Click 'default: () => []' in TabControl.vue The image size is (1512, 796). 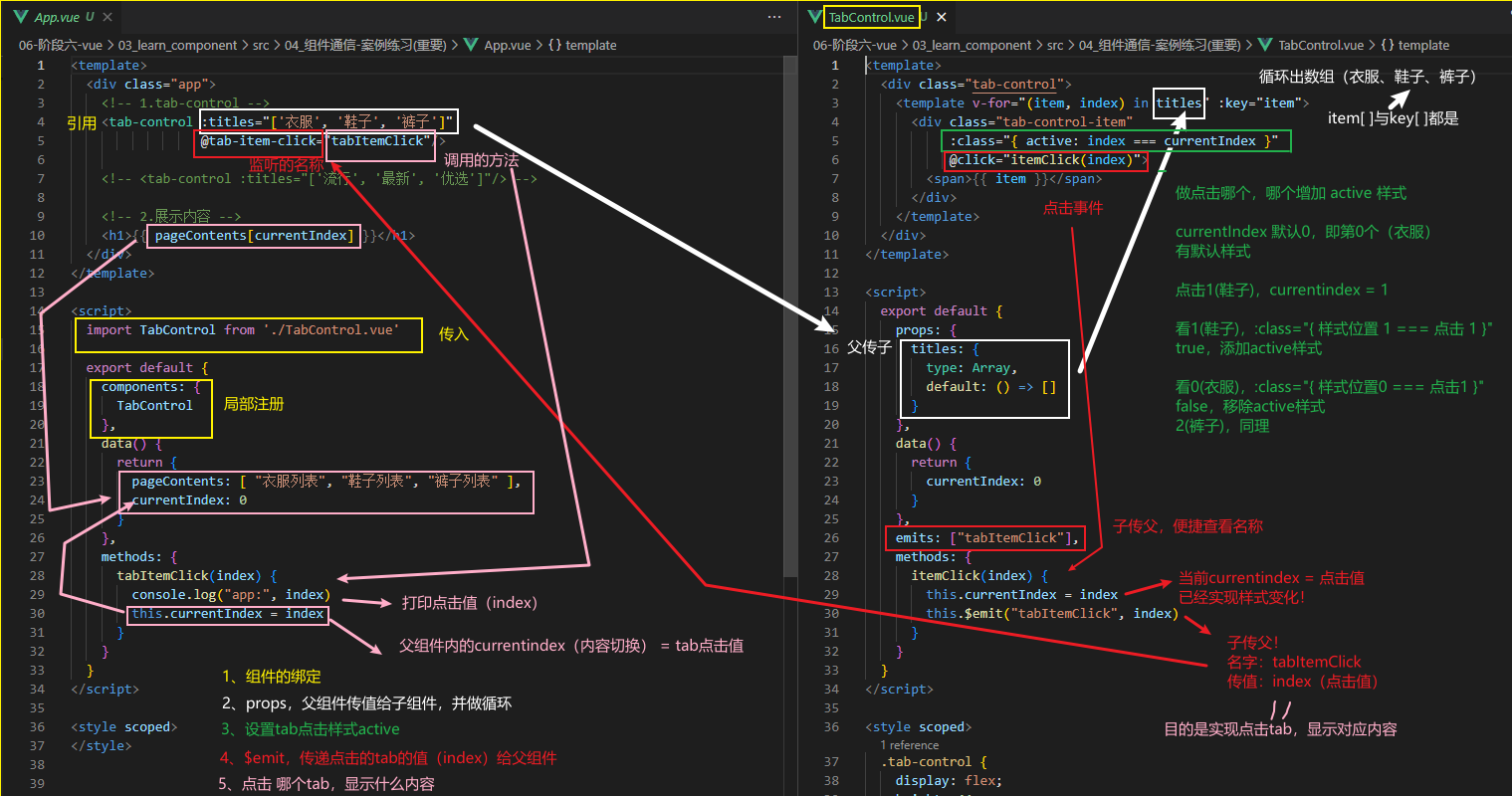tap(991, 386)
